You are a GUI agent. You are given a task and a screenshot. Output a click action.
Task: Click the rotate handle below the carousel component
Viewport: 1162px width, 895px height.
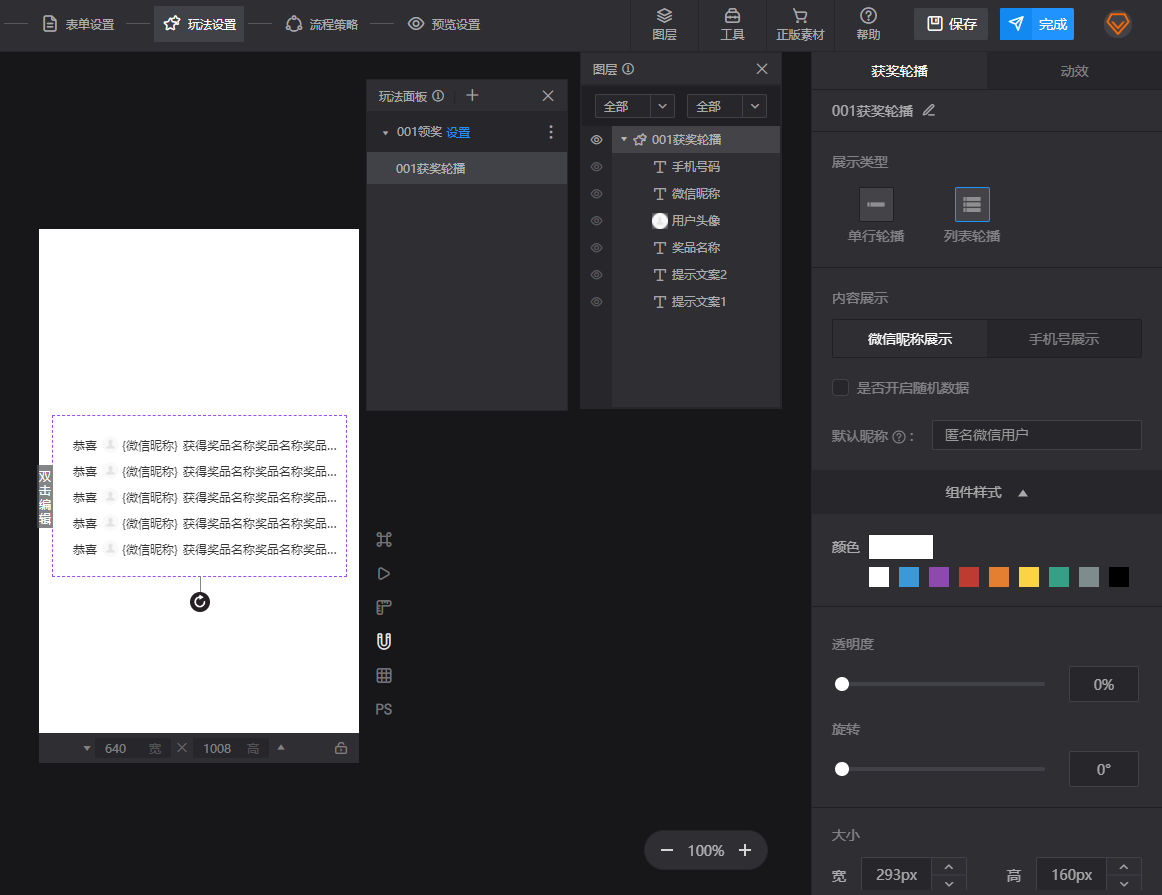200,602
